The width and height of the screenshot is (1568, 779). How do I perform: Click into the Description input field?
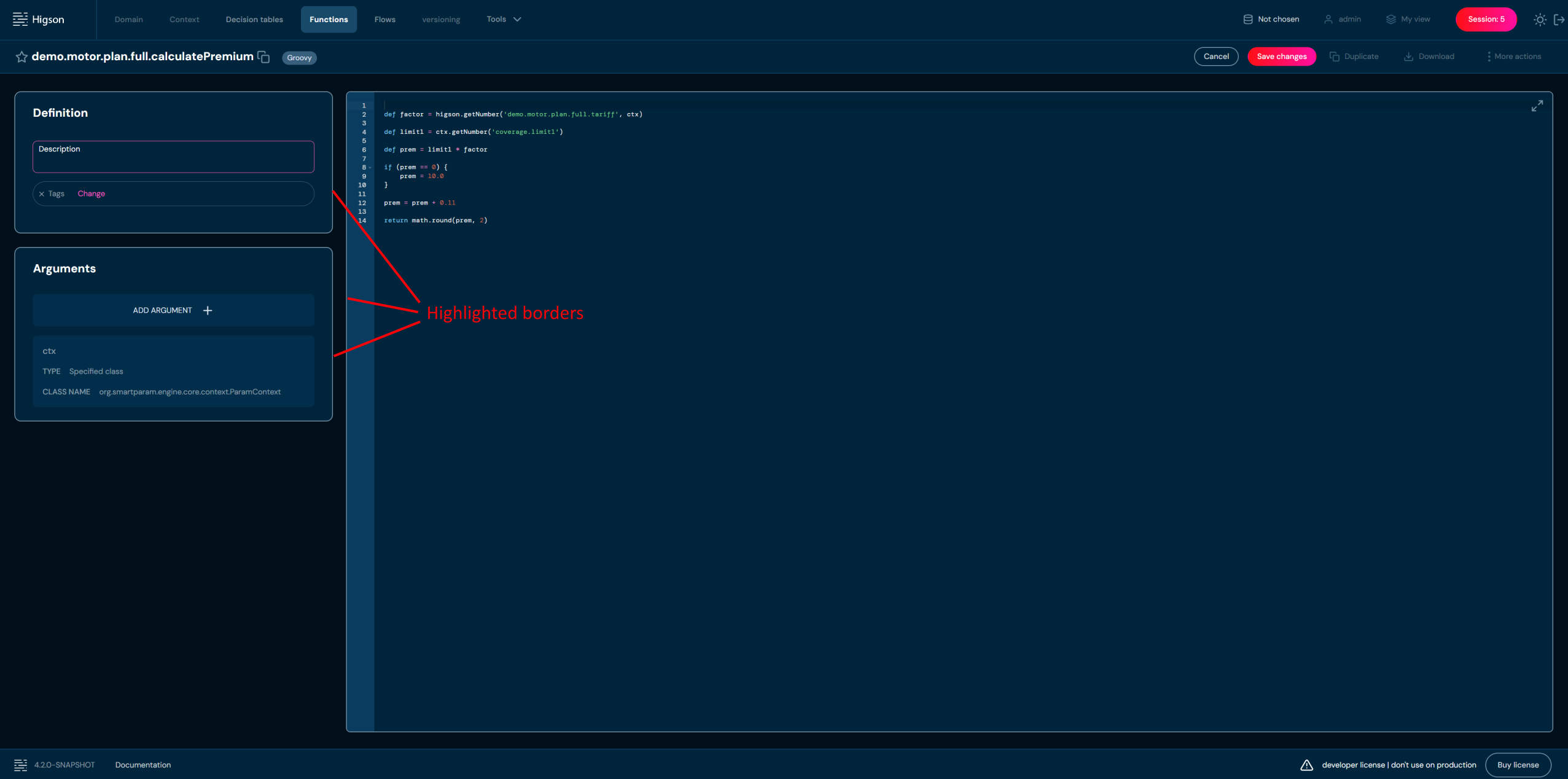click(x=173, y=160)
